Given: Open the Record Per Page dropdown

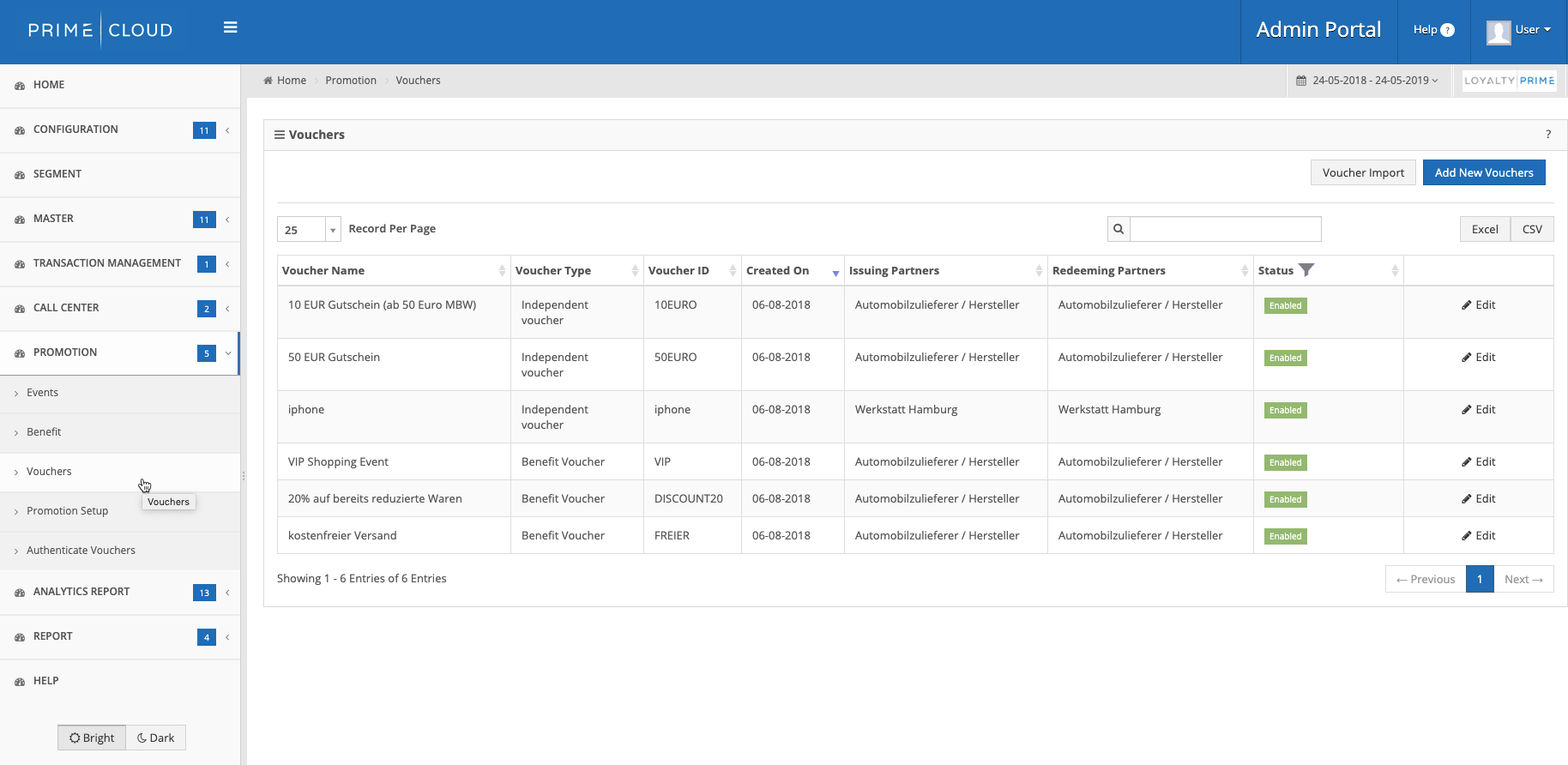Looking at the screenshot, I should (309, 229).
